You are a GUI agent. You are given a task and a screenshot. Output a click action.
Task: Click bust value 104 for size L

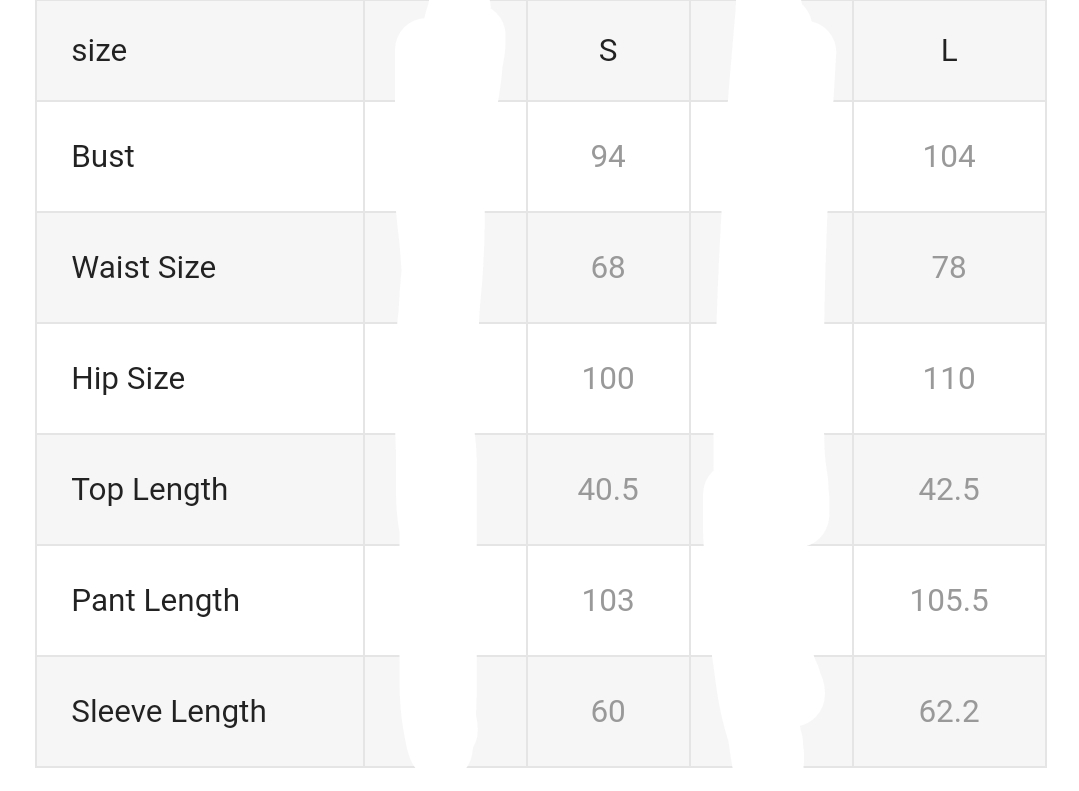pyautogui.click(x=949, y=157)
